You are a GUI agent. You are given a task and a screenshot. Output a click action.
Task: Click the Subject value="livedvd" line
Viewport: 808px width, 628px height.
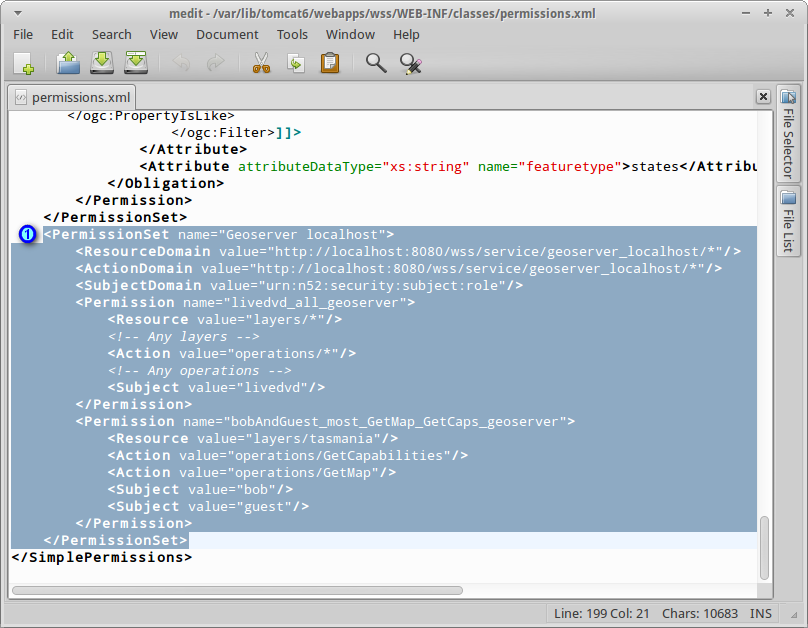tap(216, 387)
